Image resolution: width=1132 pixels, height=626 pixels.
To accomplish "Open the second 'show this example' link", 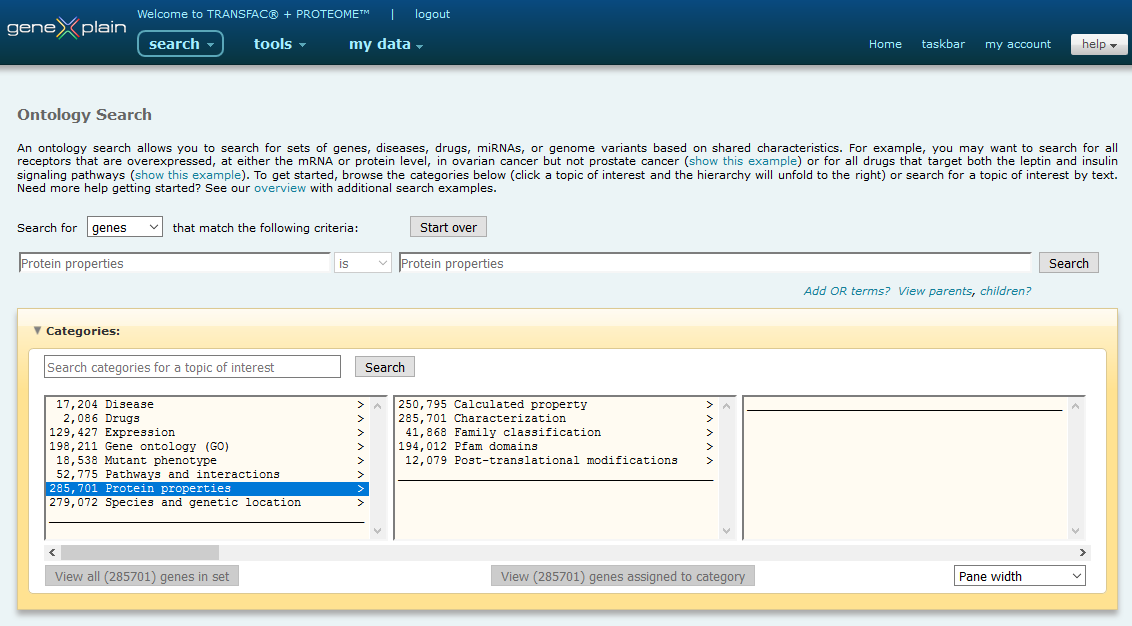I will pos(188,175).
